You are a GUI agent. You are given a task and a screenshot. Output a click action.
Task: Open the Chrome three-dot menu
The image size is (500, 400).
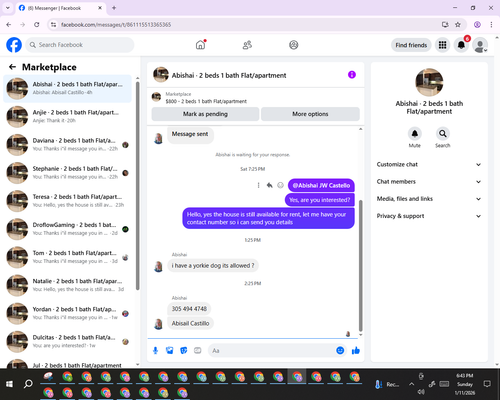(491, 25)
